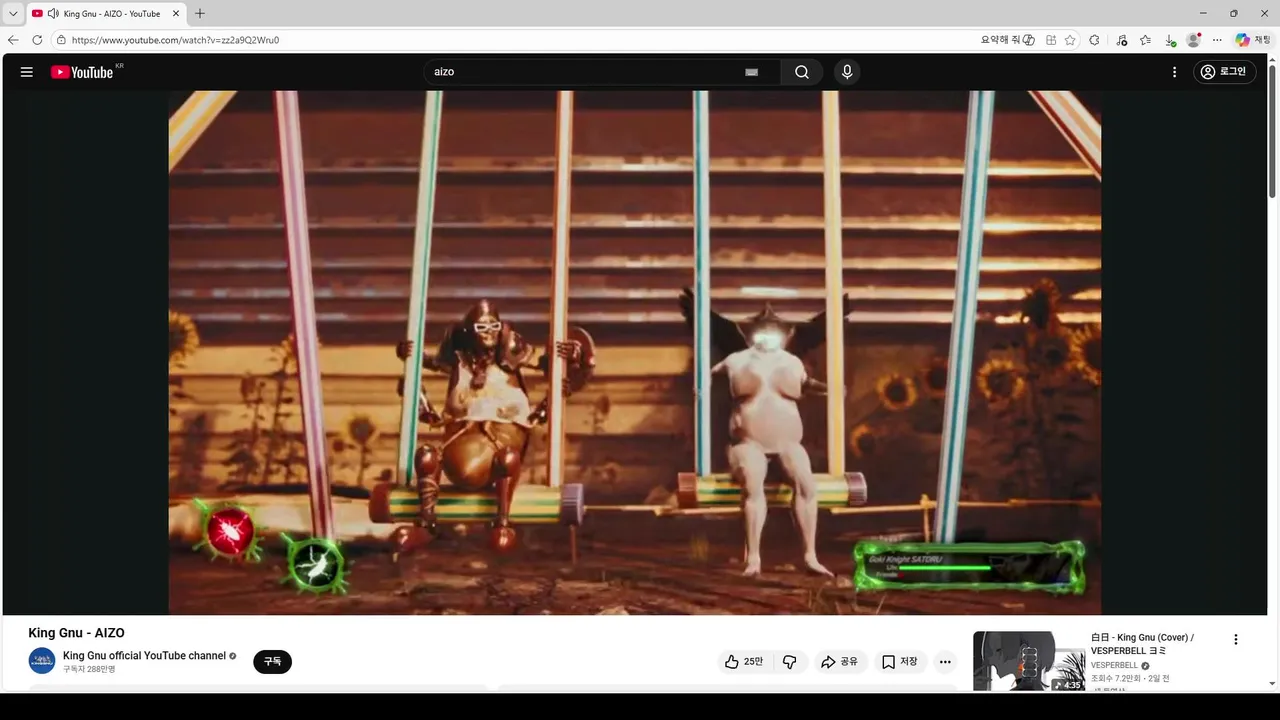Click the video title King Gnu - AIZO
Image resolution: width=1280 pixels, height=720 pixels.
pyautogui.click(x=76, y=633)
